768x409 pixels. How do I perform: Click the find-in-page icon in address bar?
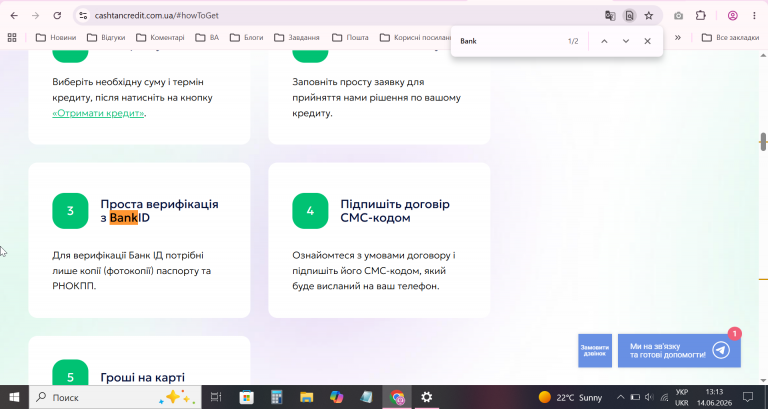tap(629, 16)
